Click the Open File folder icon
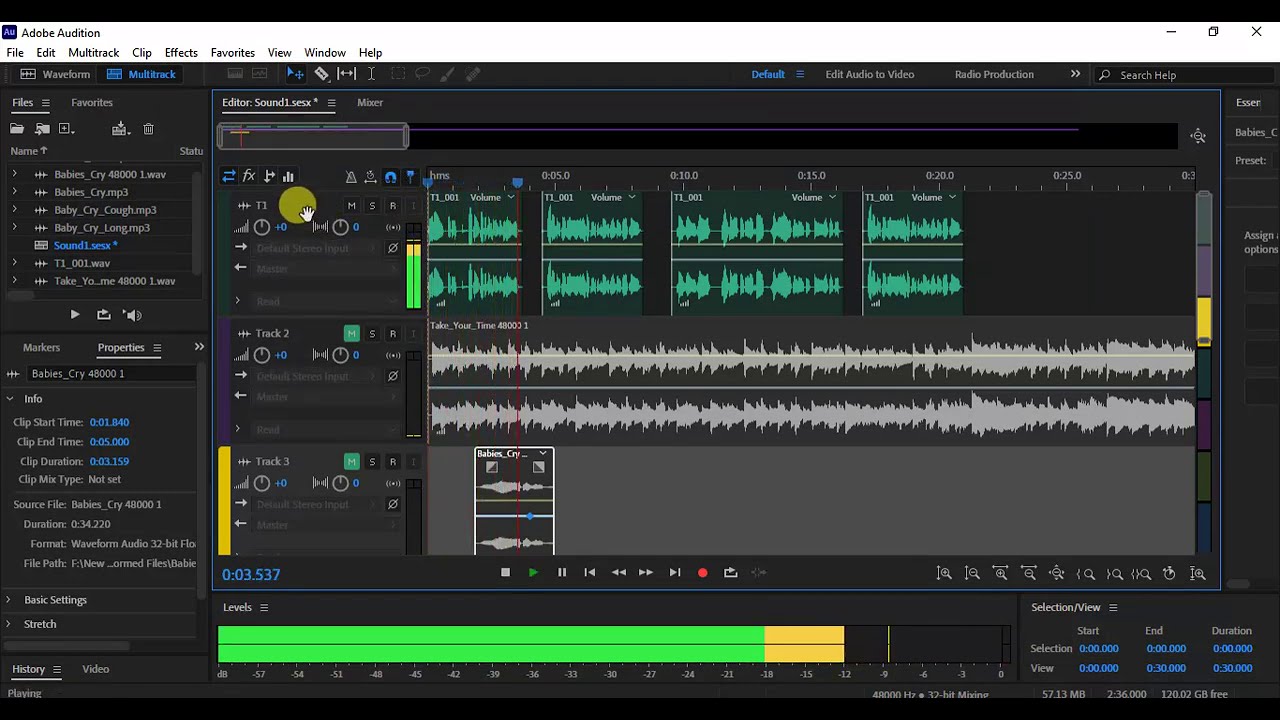Viewport: 1280px width, 720px height. (17, 129)
